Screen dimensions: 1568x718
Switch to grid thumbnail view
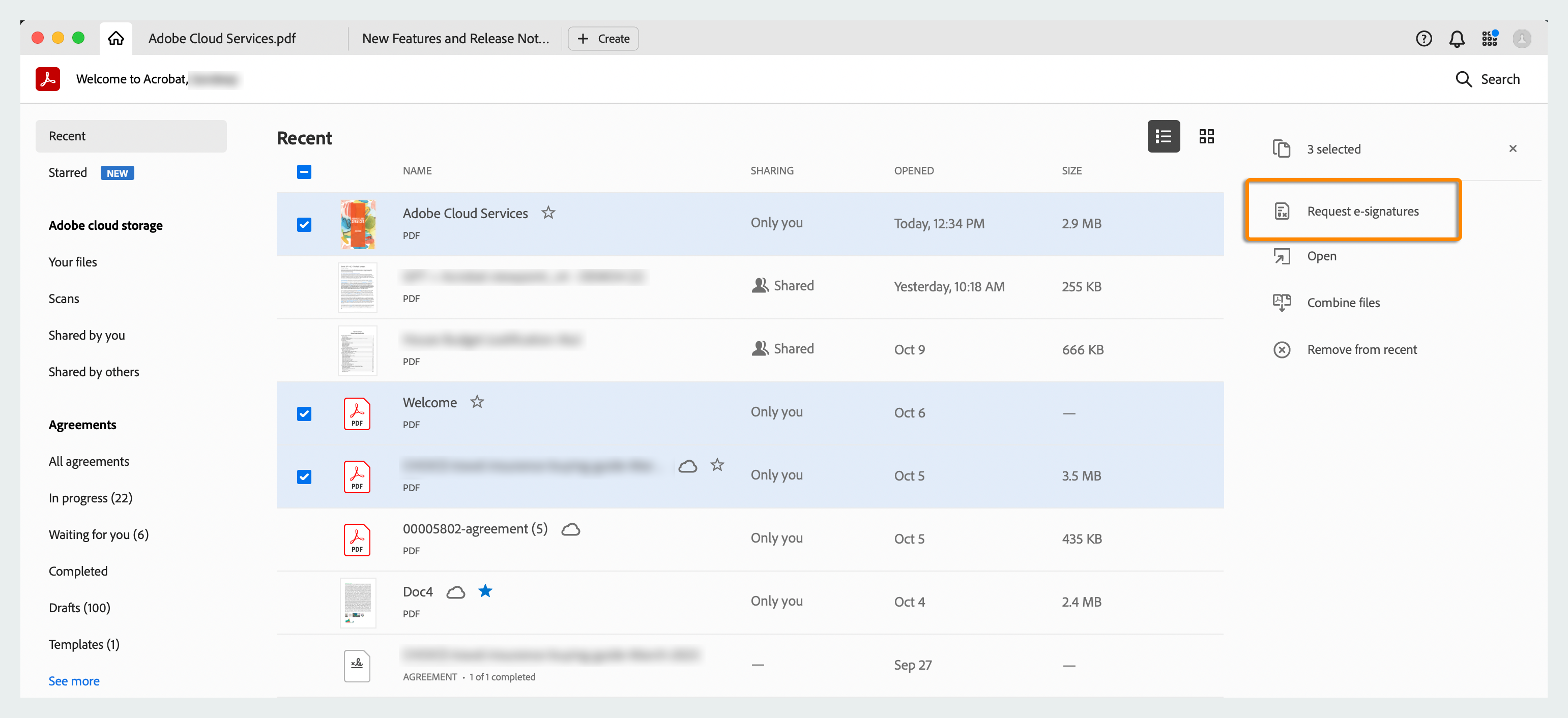pos(1206,136)
